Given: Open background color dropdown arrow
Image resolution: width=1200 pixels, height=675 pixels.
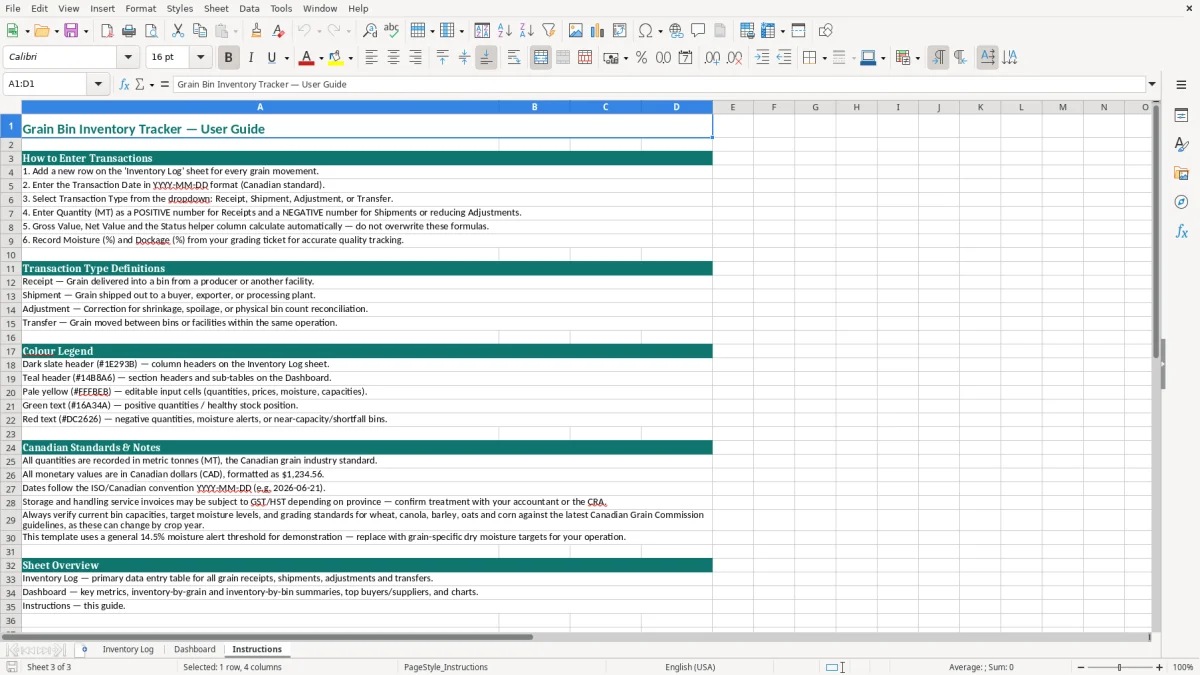Looking at the screenshot, I should pos(350,58).
